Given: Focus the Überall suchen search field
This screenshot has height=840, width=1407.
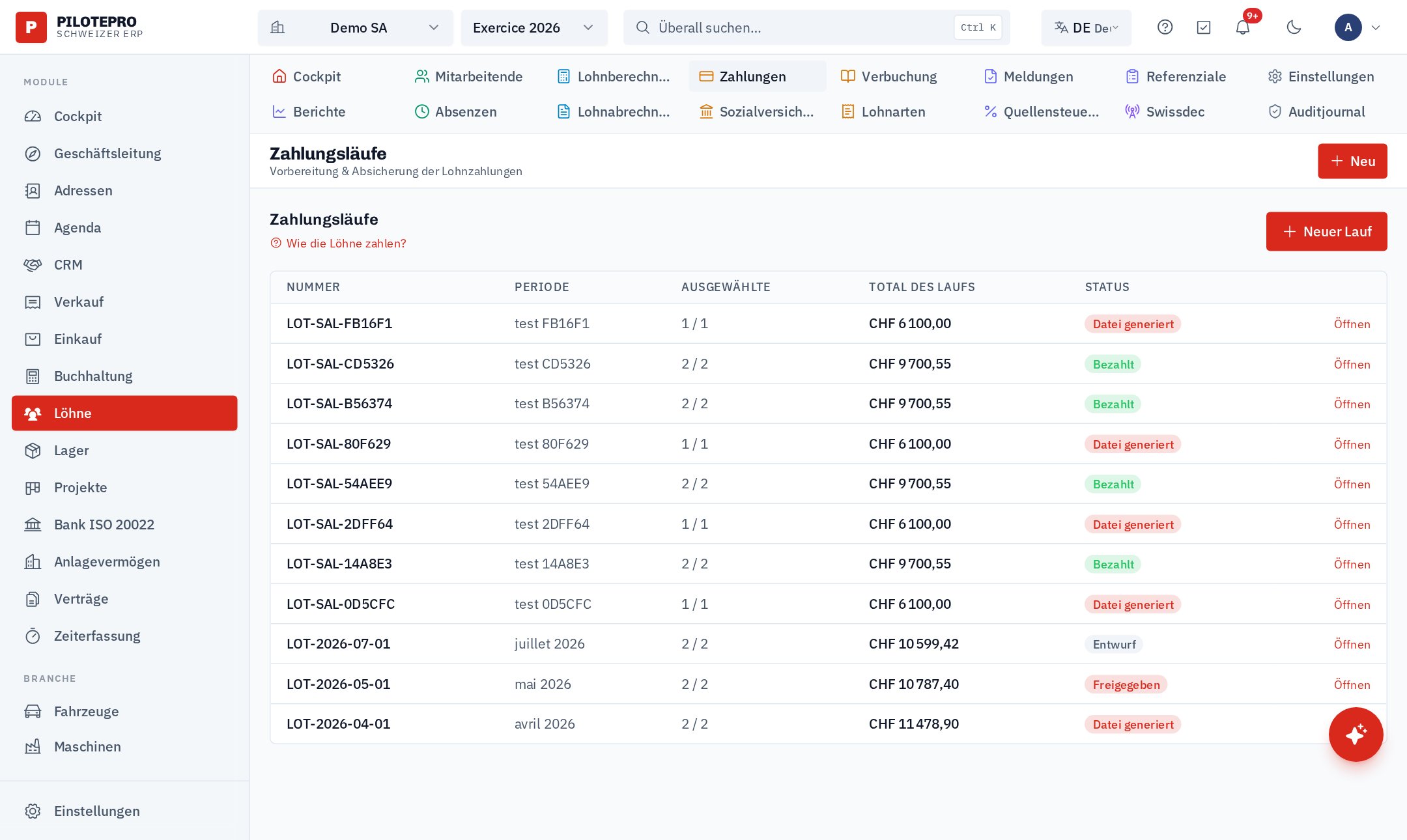Looking at the screenshot, I should pyautogui.click(x=817, y=27).
